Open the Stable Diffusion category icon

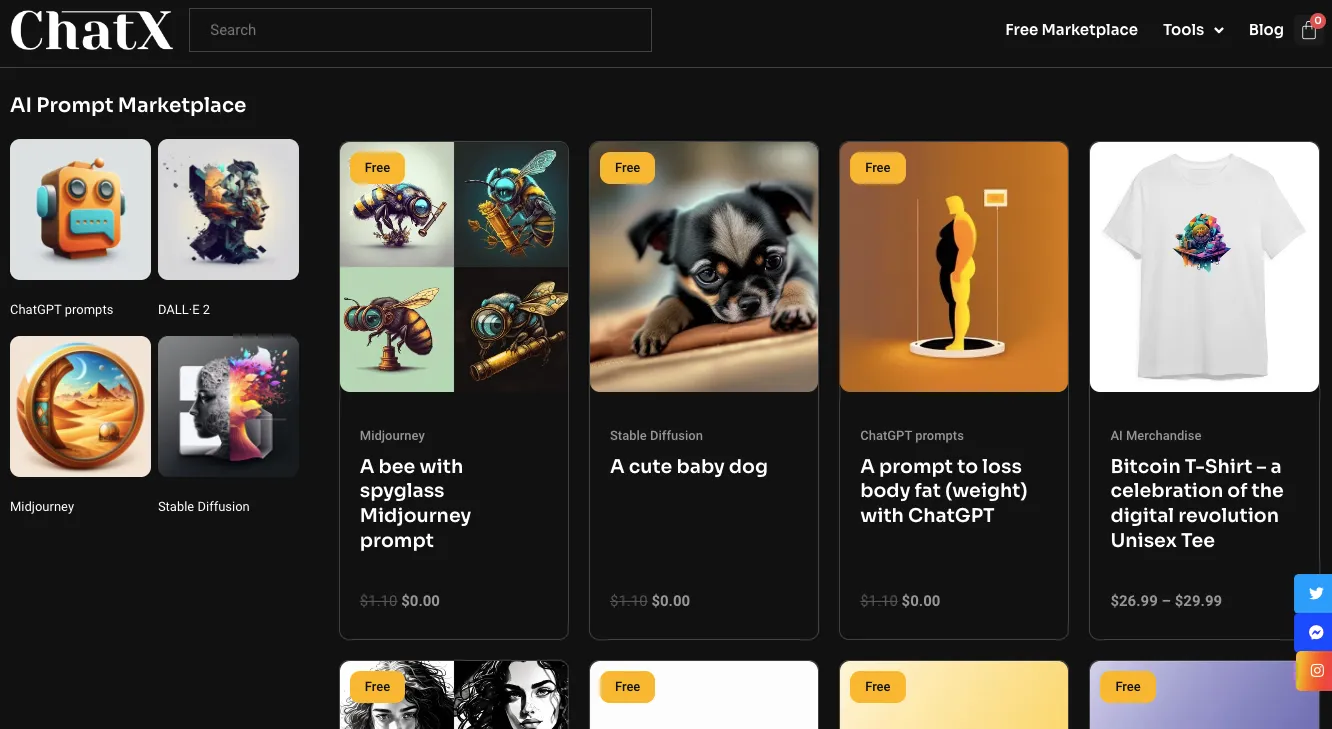[x=228, y=406]
